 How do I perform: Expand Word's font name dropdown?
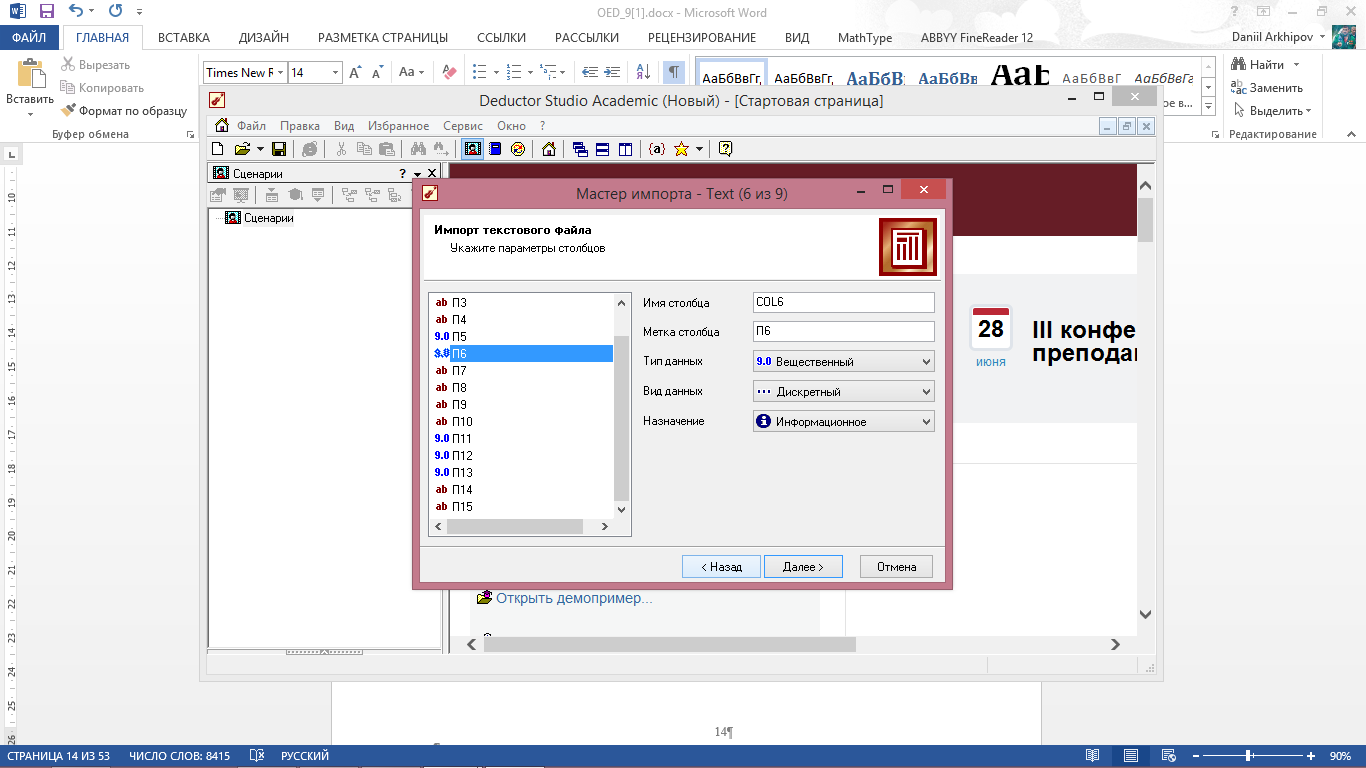(x=281, y=72)
